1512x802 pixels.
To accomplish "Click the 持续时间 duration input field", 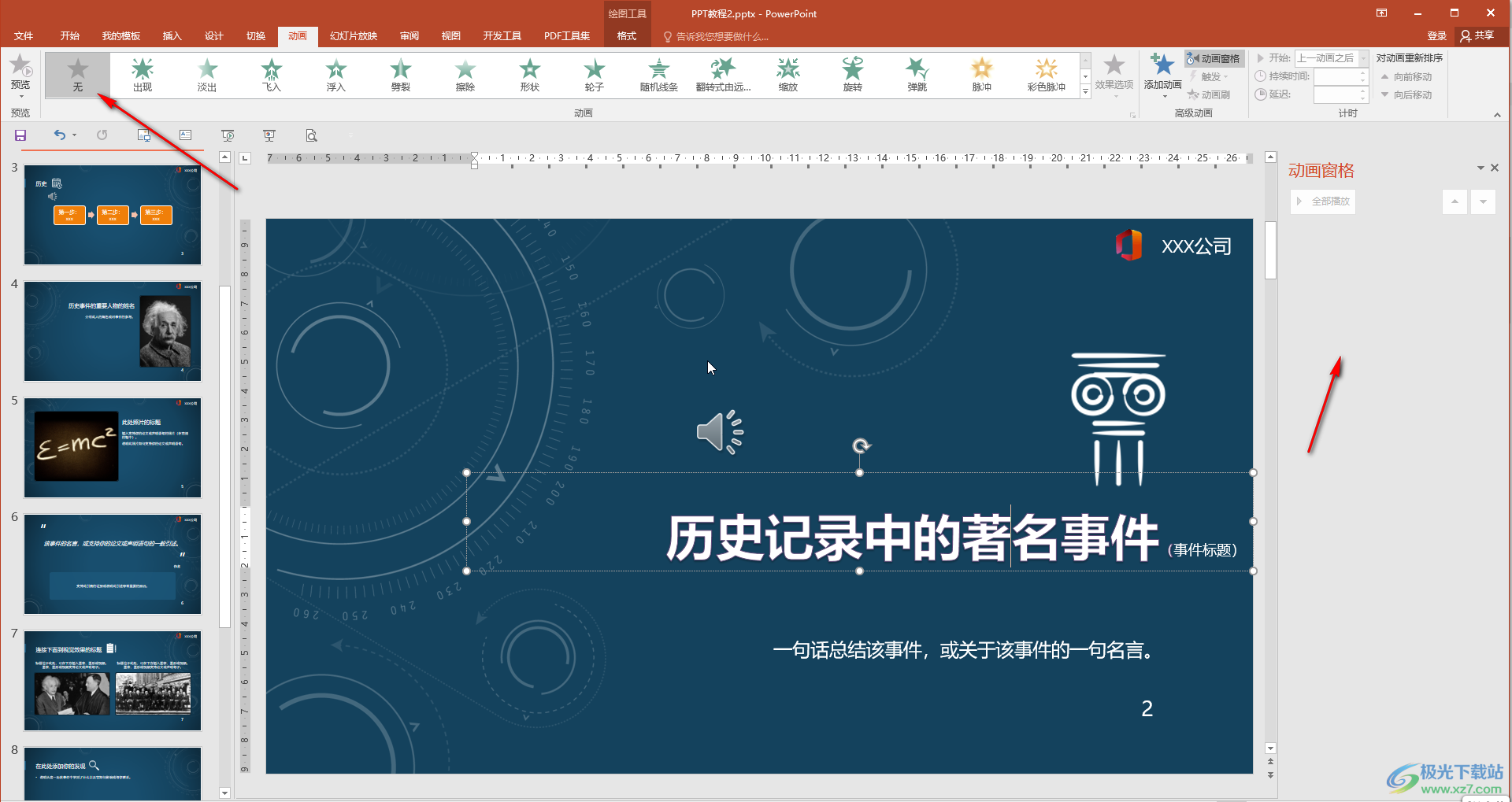I will coord(1336,76).
